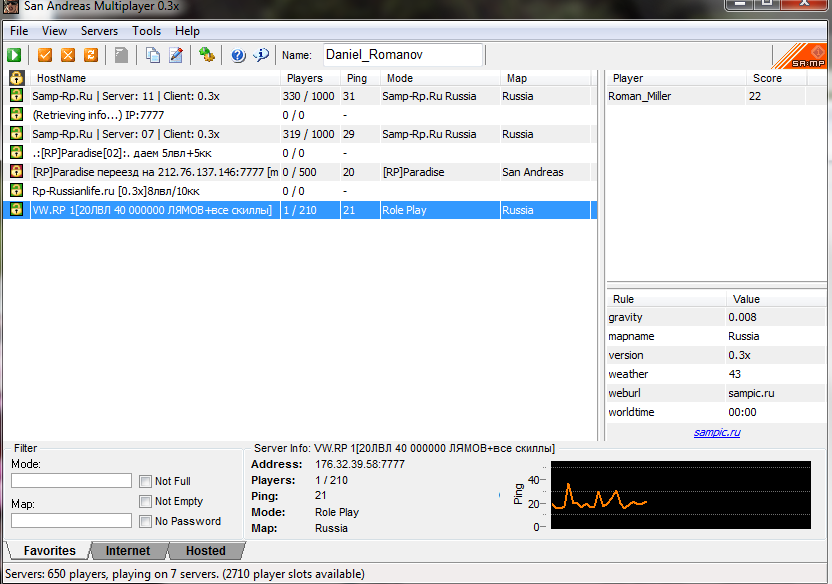832x584 pixels.
Task: Click the orange checkmark Add Server icon
Action: point(45,55)
